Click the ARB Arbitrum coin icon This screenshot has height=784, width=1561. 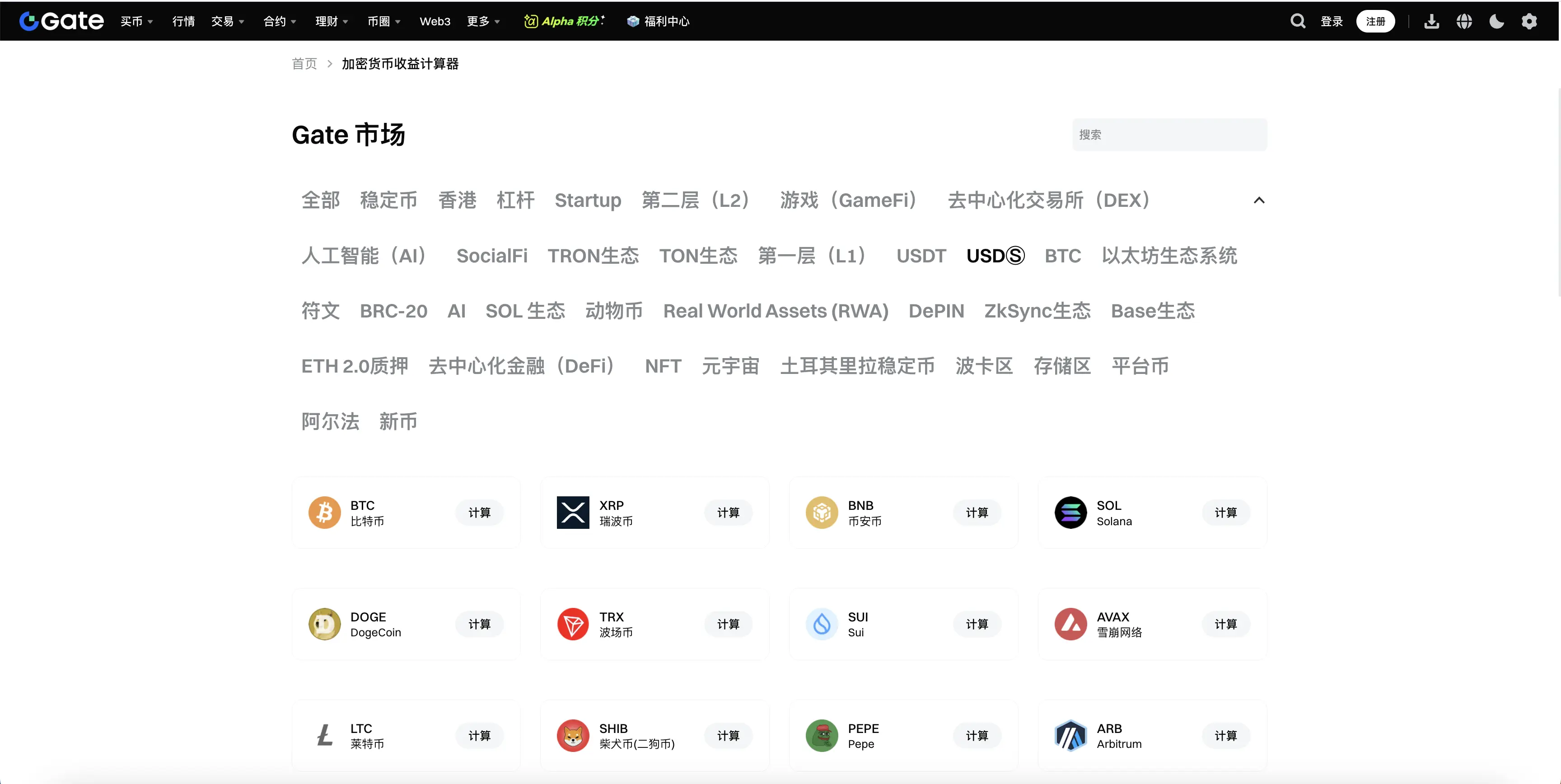(x=1070, y=736)
